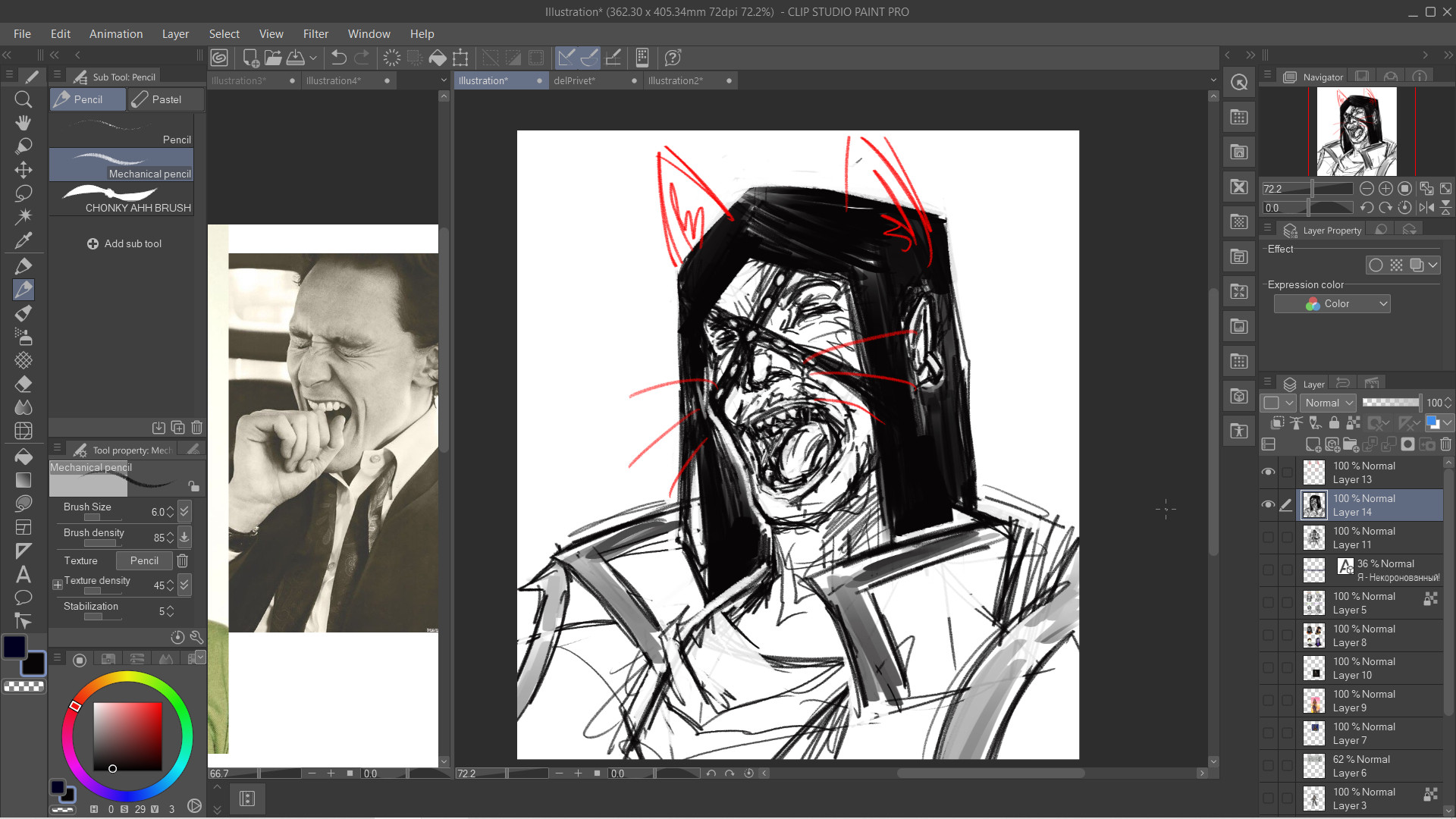Open the CLIP STUDIO launcher icon
The height and width of the screenshot is (819, 1456).
tap(219, 58)
